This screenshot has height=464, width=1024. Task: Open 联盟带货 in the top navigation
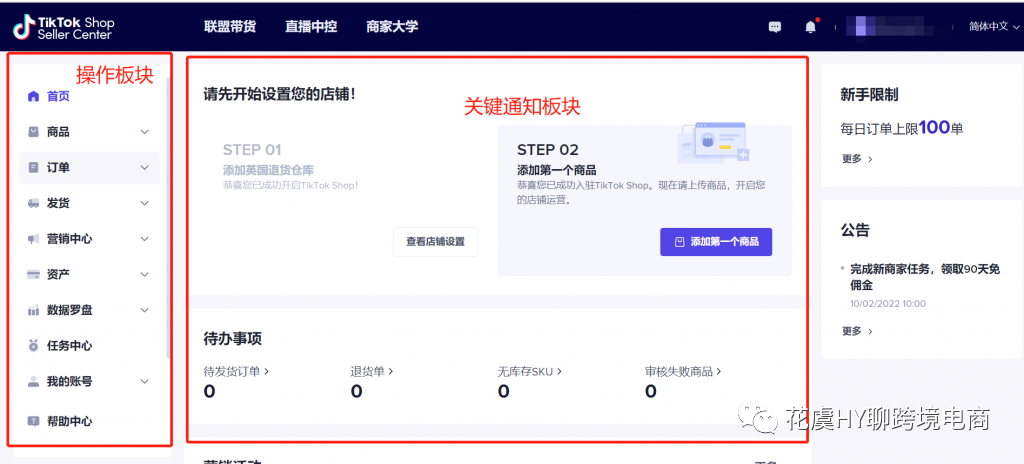(x=229, y=27)
